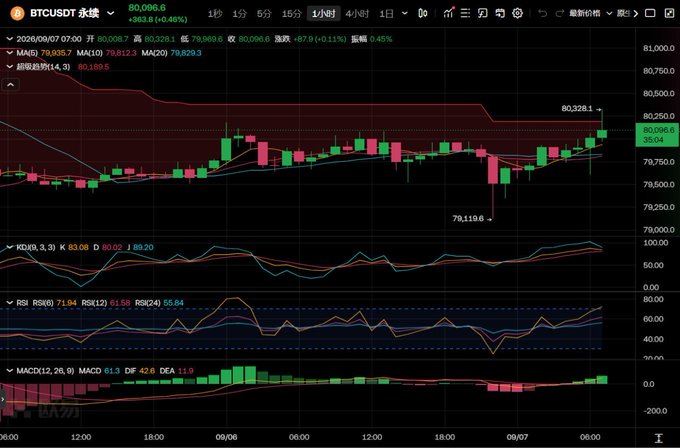
Task: Click the redo arrow icon
Action: [x=560, y=13]
